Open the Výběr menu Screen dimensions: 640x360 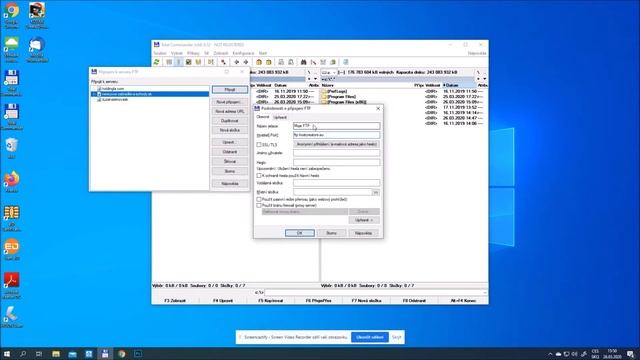tap(177, 53)
